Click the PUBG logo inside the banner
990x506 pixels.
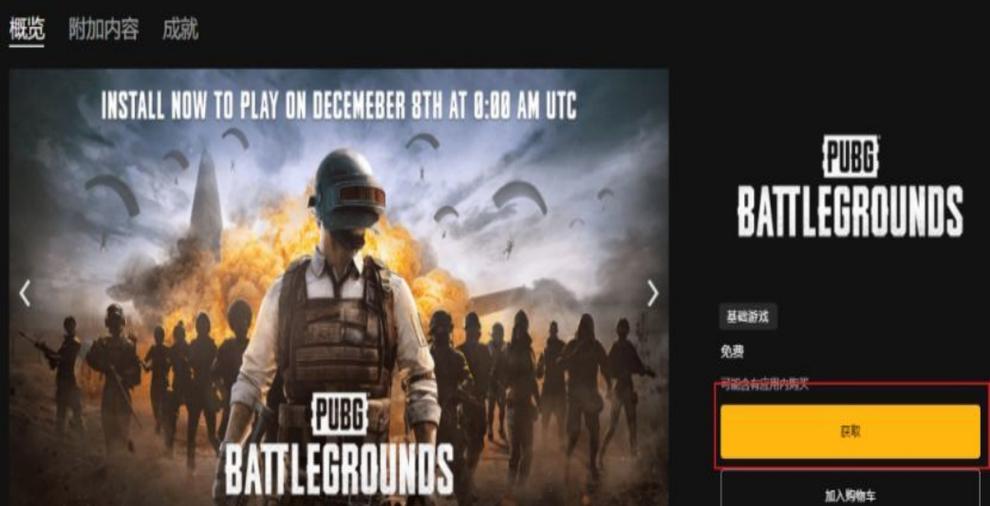click(x=339, y=414)
